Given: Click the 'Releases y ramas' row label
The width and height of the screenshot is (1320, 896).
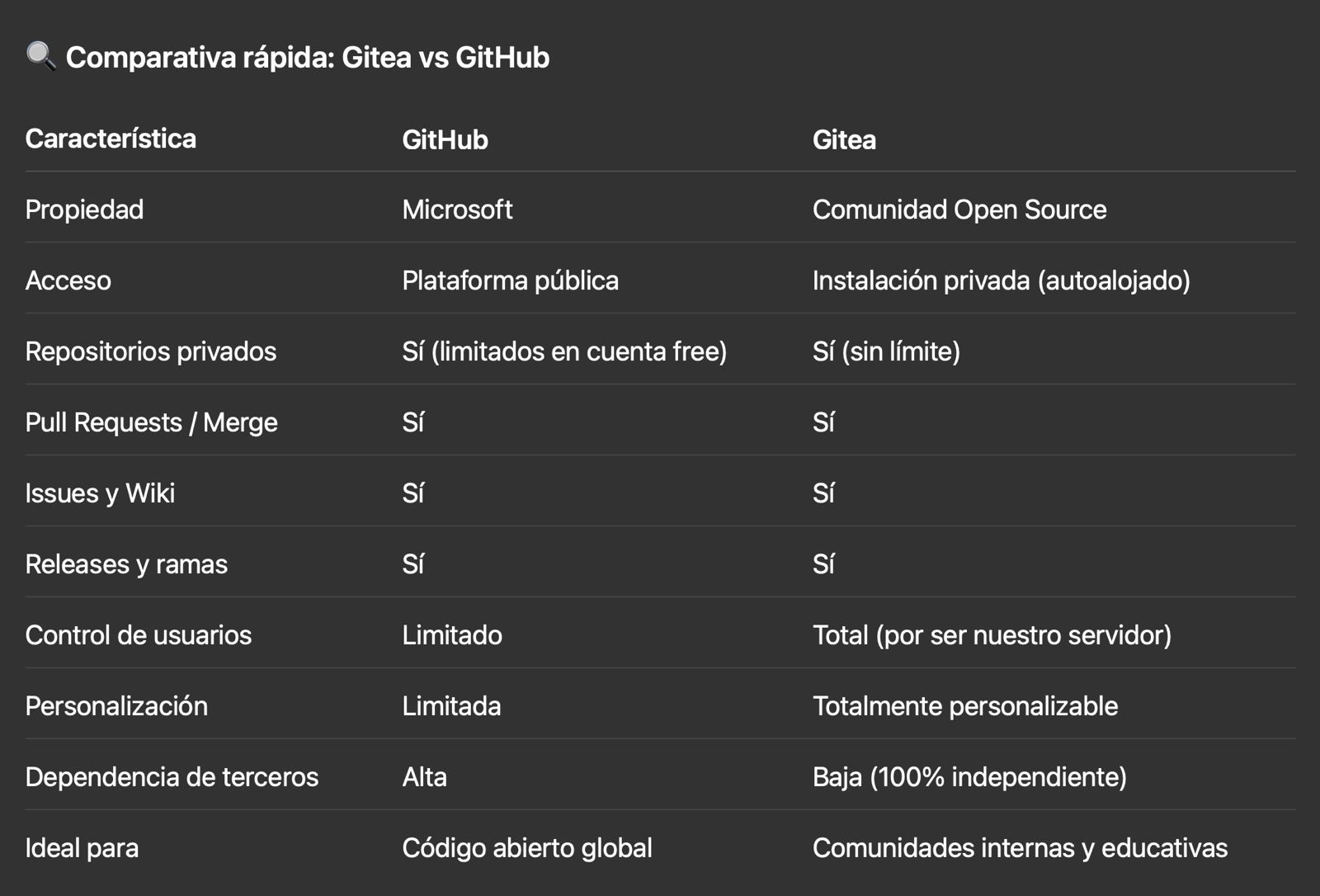Looking at the screenshot, I should click(126, 564).
